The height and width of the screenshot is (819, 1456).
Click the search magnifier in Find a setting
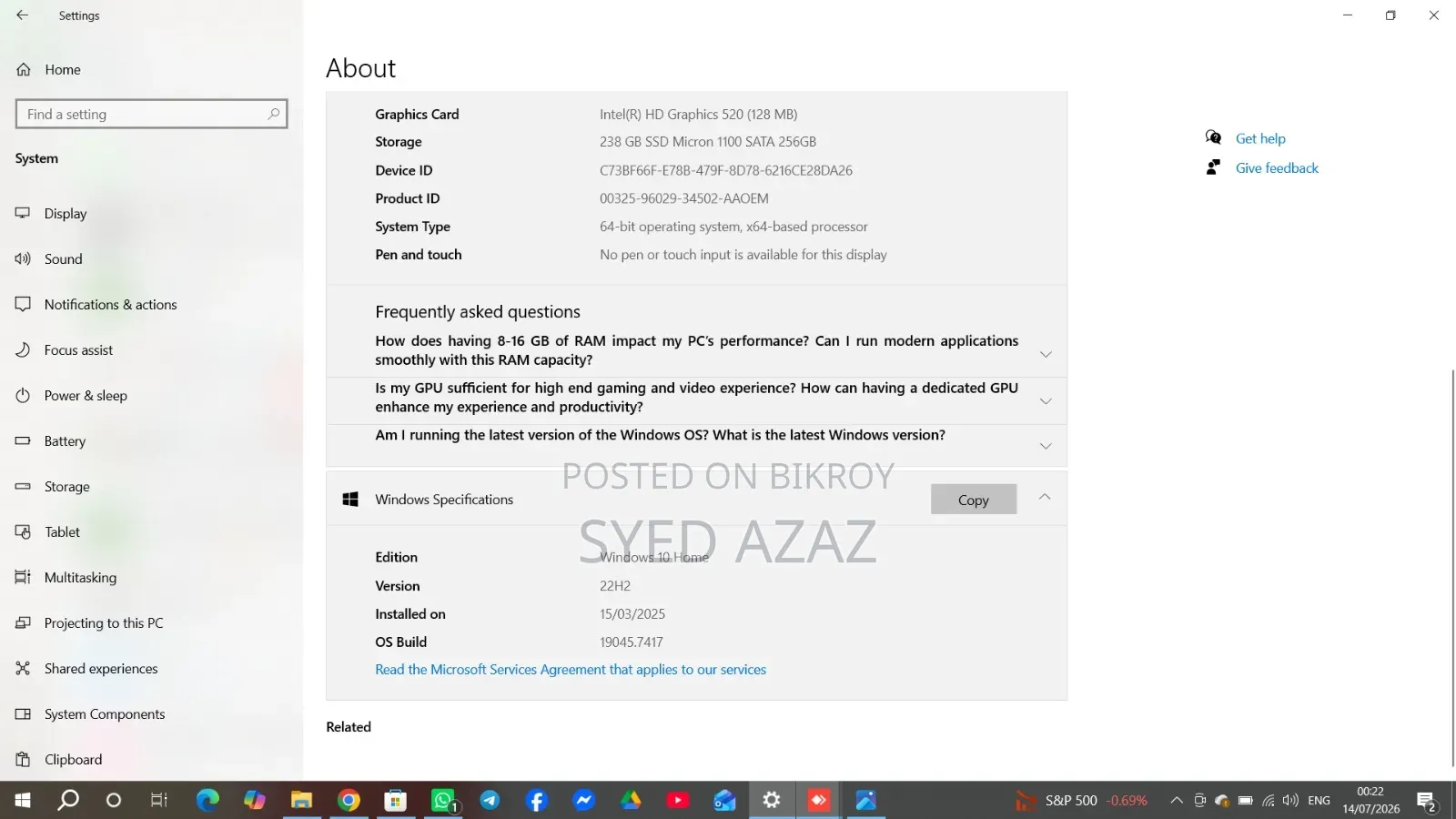pos(273,114)
